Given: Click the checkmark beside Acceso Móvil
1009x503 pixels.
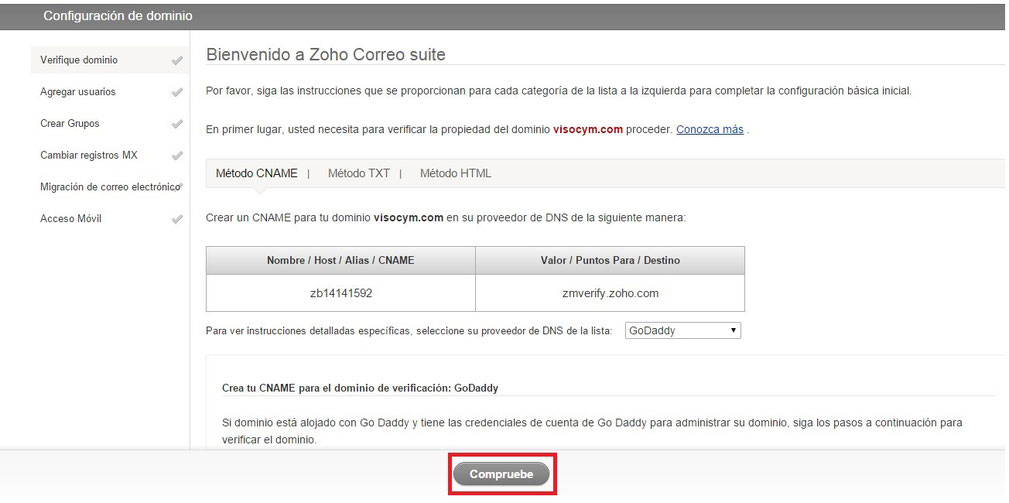Looking at the screenshot, I should [x=177, y=219].
